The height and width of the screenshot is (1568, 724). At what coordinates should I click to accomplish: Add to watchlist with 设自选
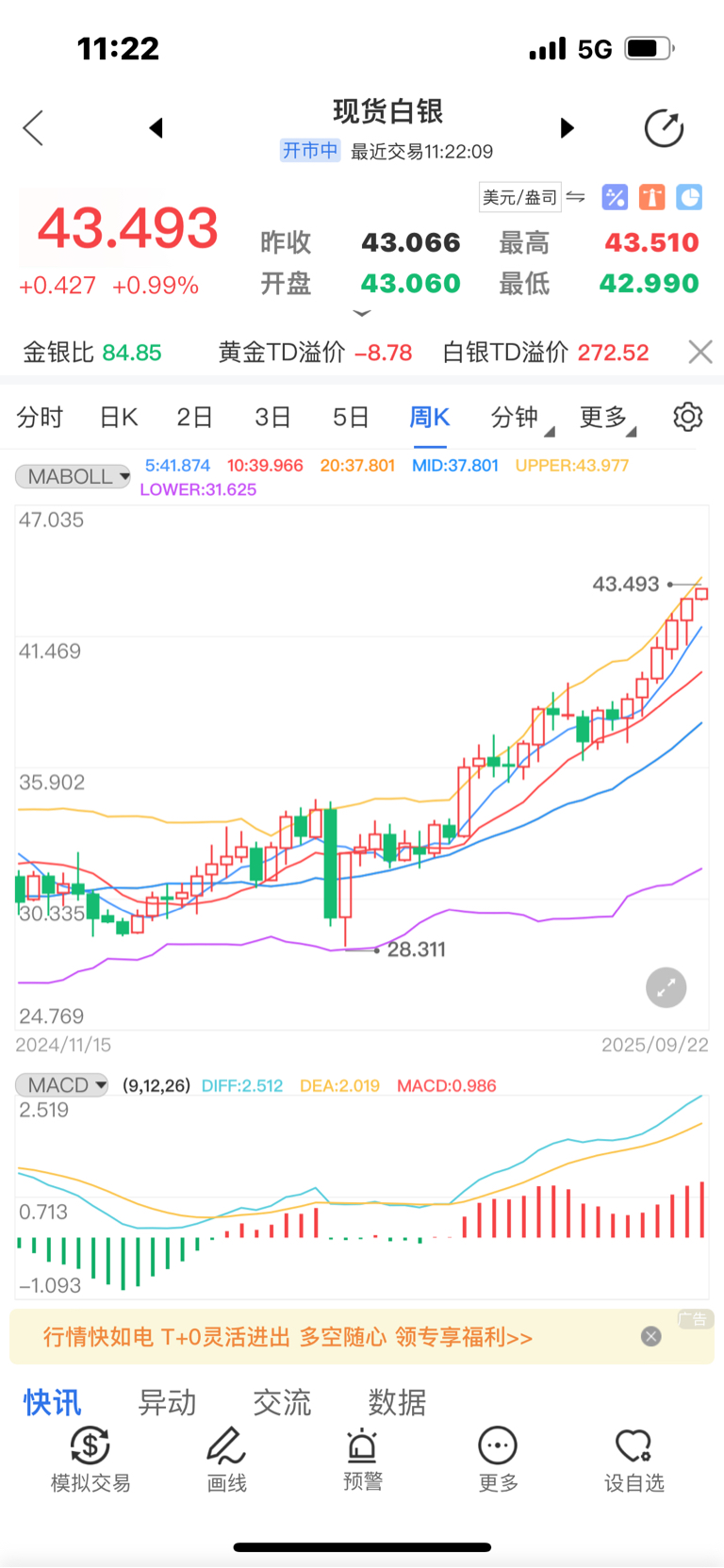pos(633,1460)
